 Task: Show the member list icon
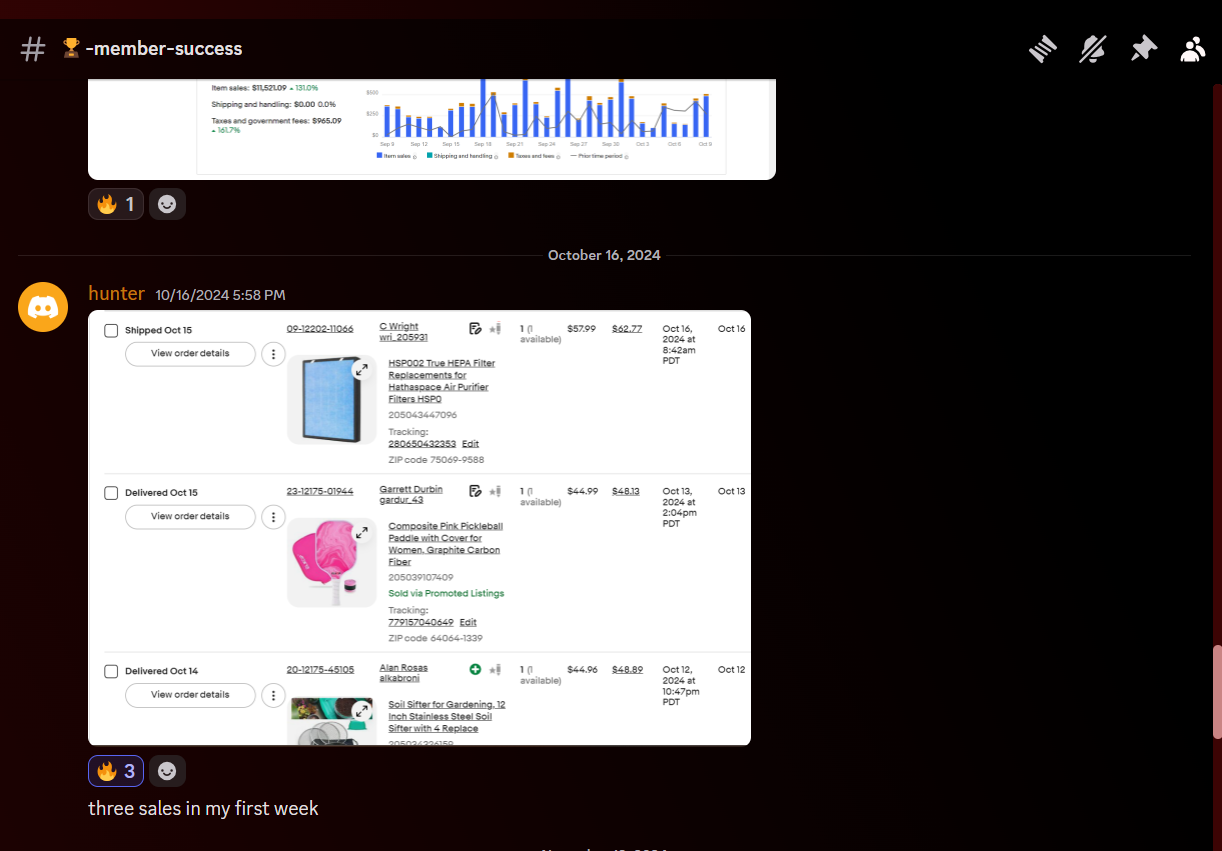tap(1192, 49)
